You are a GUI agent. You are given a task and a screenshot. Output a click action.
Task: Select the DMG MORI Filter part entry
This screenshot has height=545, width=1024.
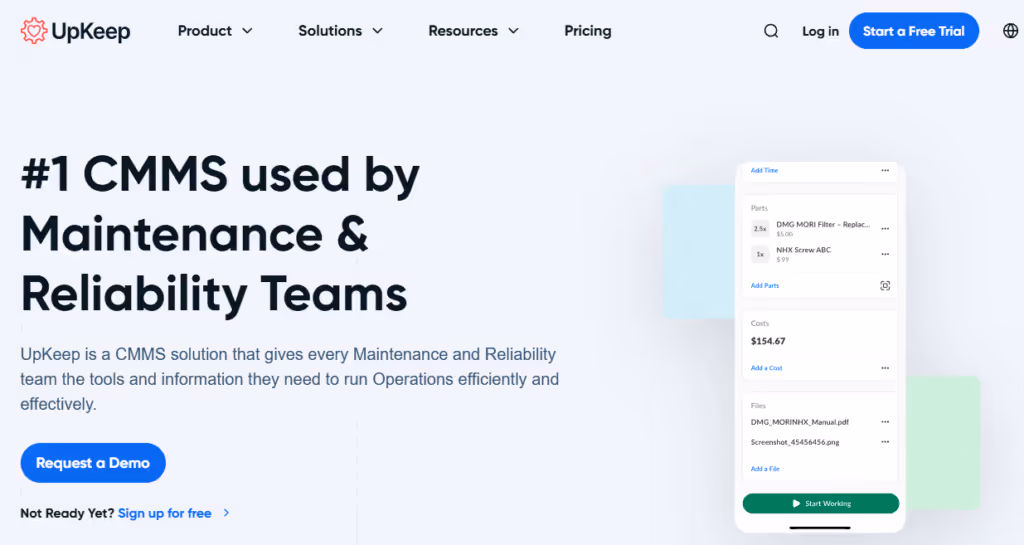click(x=822, y=228)
